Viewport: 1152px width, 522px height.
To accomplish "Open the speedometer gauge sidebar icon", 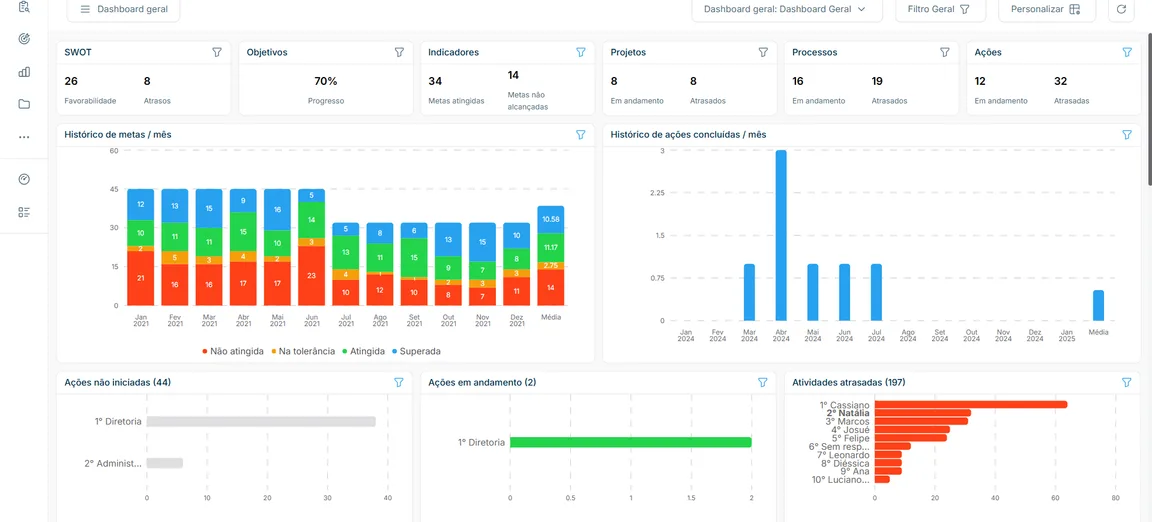I will [x=24, y=179].
